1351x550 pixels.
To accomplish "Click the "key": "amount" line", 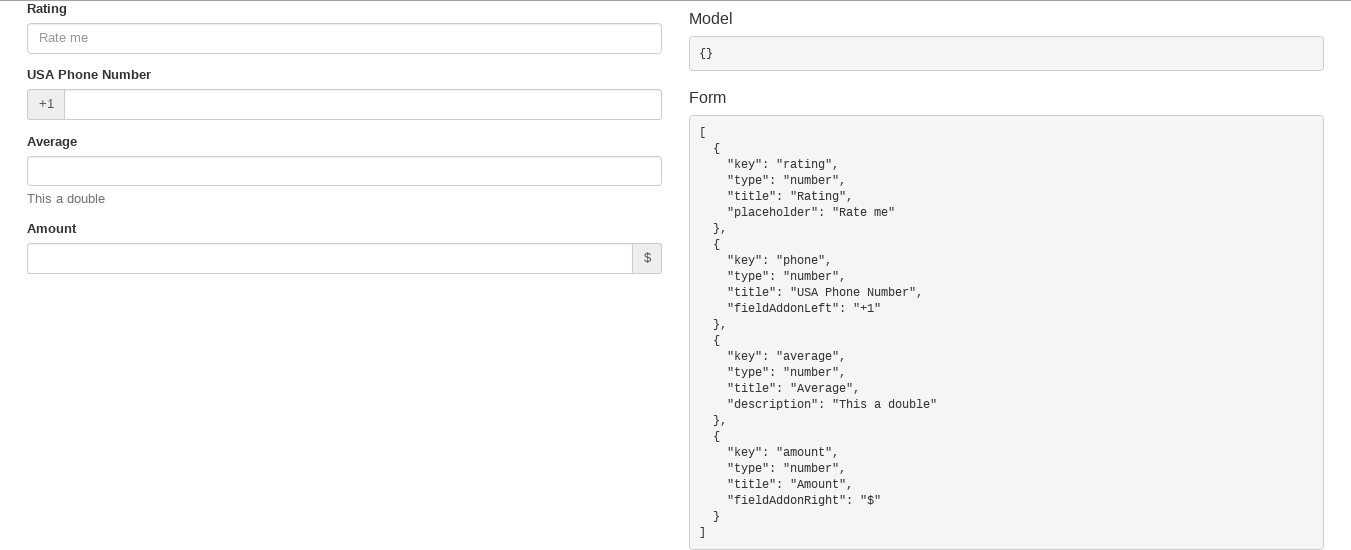I will [783, 453].
